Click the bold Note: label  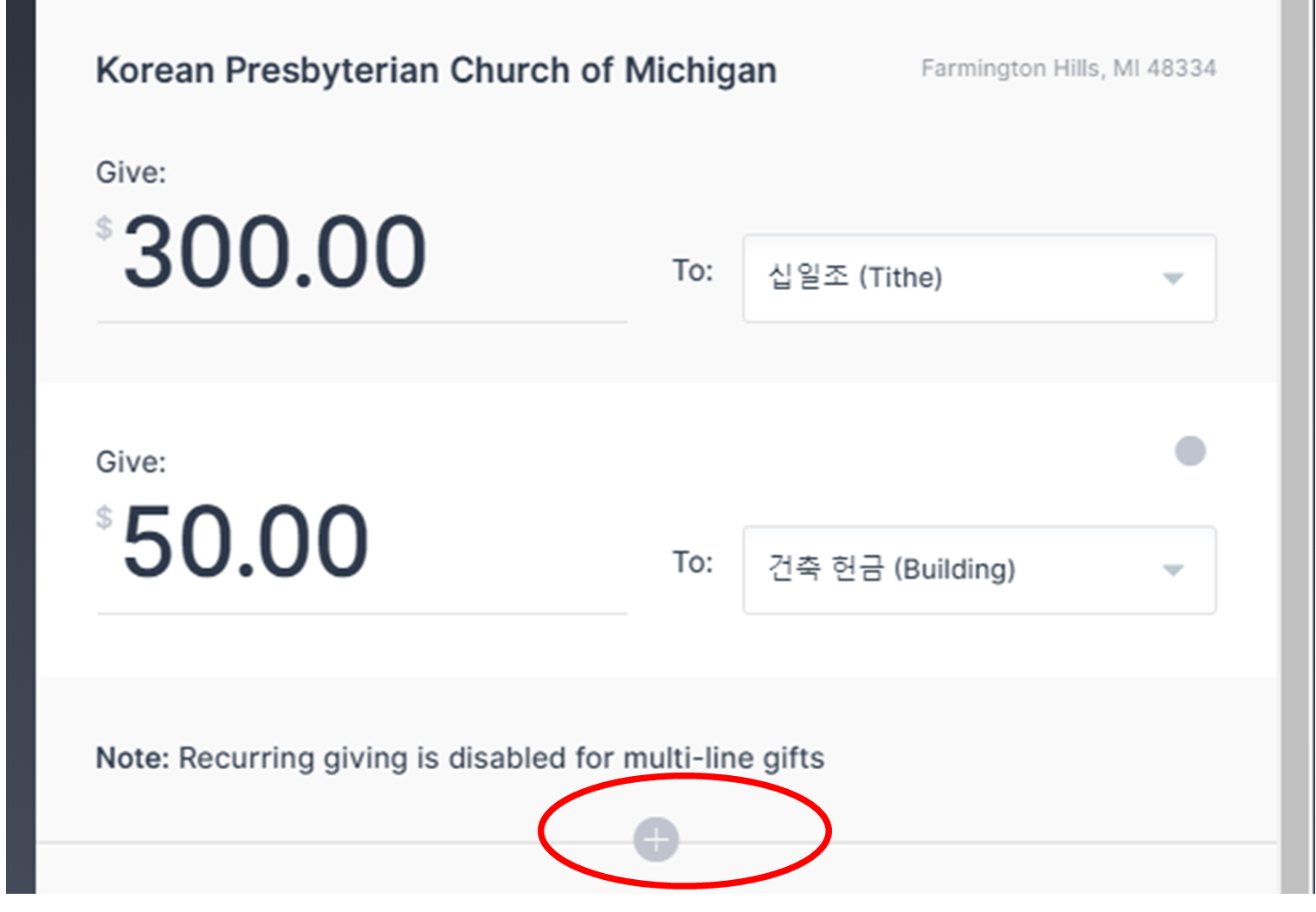click(x=132, y=758)
